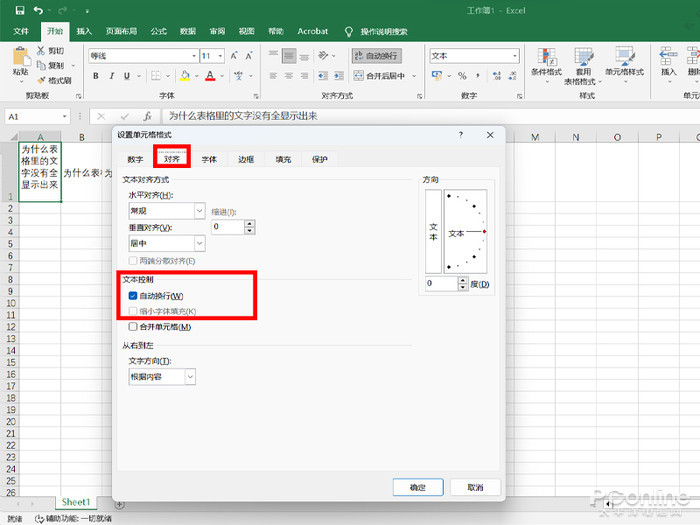The height and width of the screenshot is (525, 700).
Task: Click the Paste icon in the clipboard group
Action: (21, 56)
